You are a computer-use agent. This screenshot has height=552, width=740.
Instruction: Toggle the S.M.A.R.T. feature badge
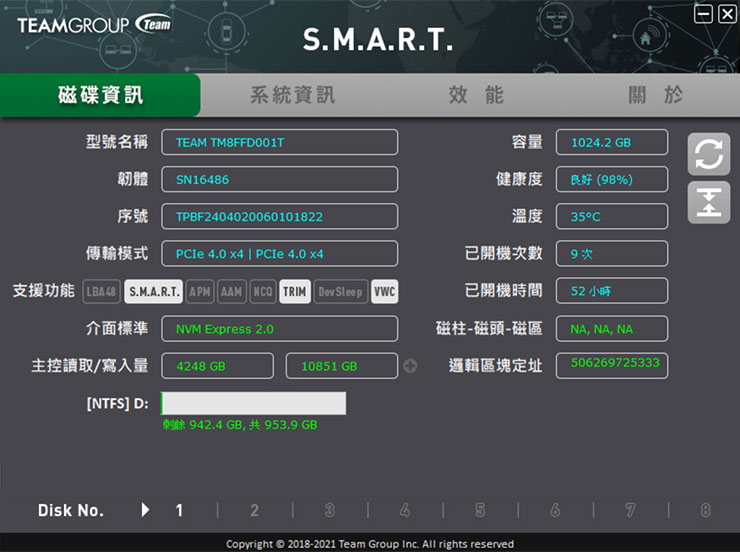(x=154, y=292)
